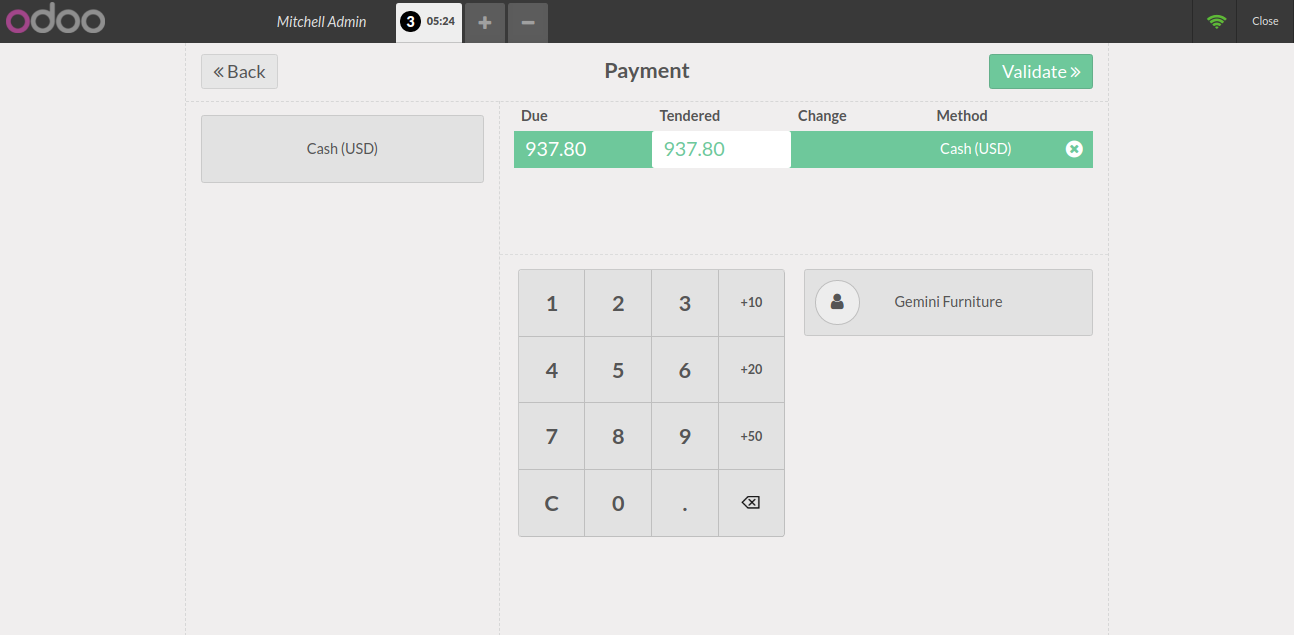Clear amount with the C key

point(551,503)
